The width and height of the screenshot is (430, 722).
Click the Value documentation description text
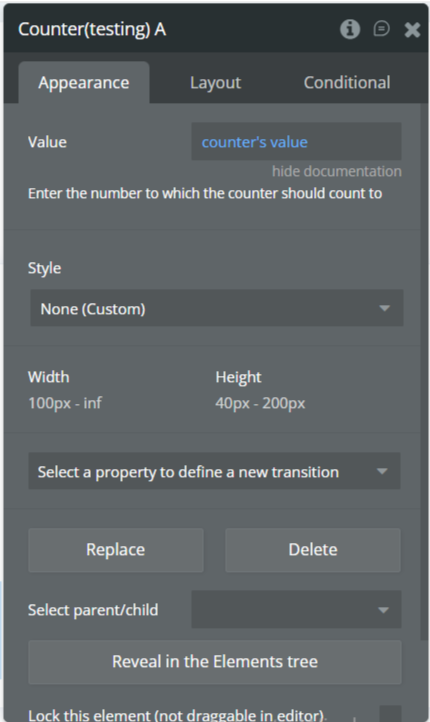pos(205,193)
